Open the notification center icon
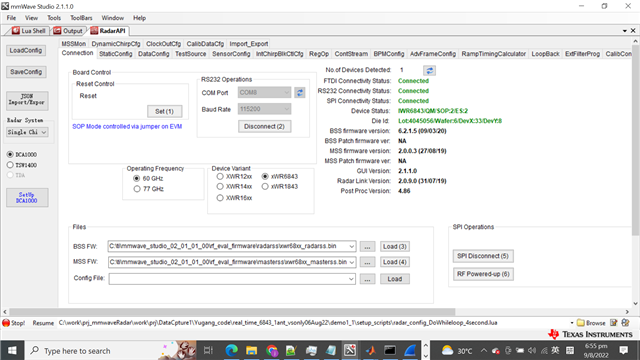The width and height of the screenshot is (640, 360). (x=623, y=351)
